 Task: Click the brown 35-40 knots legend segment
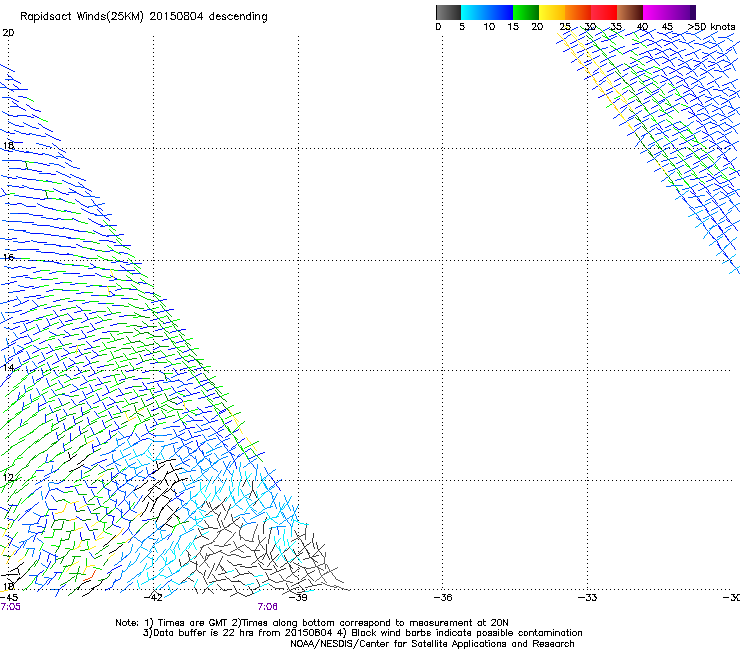tap(630, 12)
